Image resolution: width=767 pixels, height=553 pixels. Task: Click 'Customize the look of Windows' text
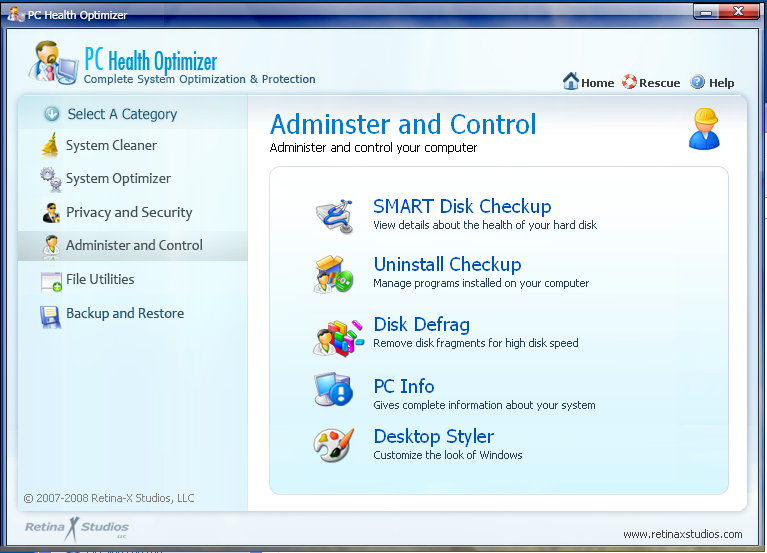point(448,455)
